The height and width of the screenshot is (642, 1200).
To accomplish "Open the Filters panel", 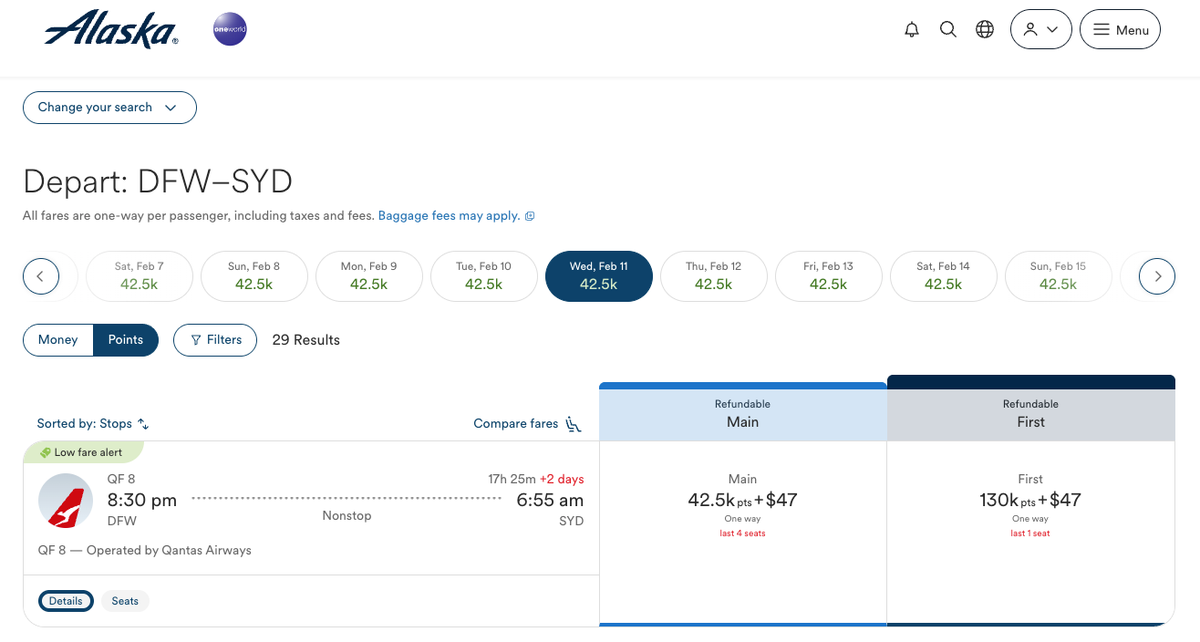I will click(x=215, y=340).
